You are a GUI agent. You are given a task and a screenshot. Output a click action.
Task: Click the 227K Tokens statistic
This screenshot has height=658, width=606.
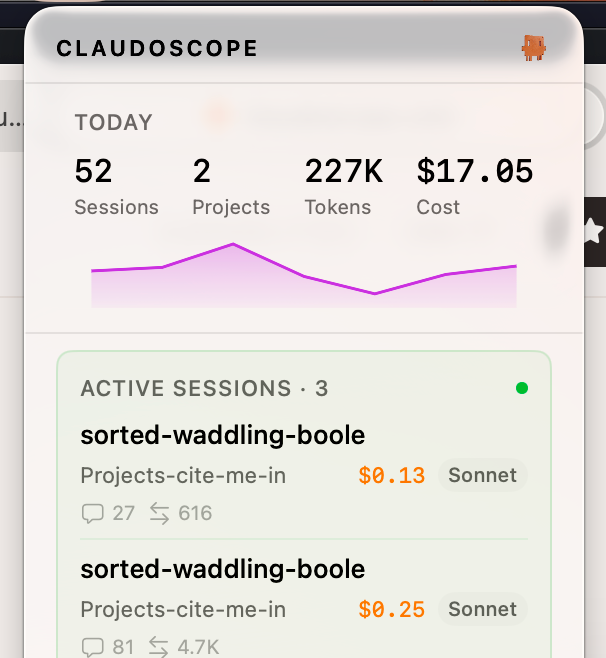[343, 186]
